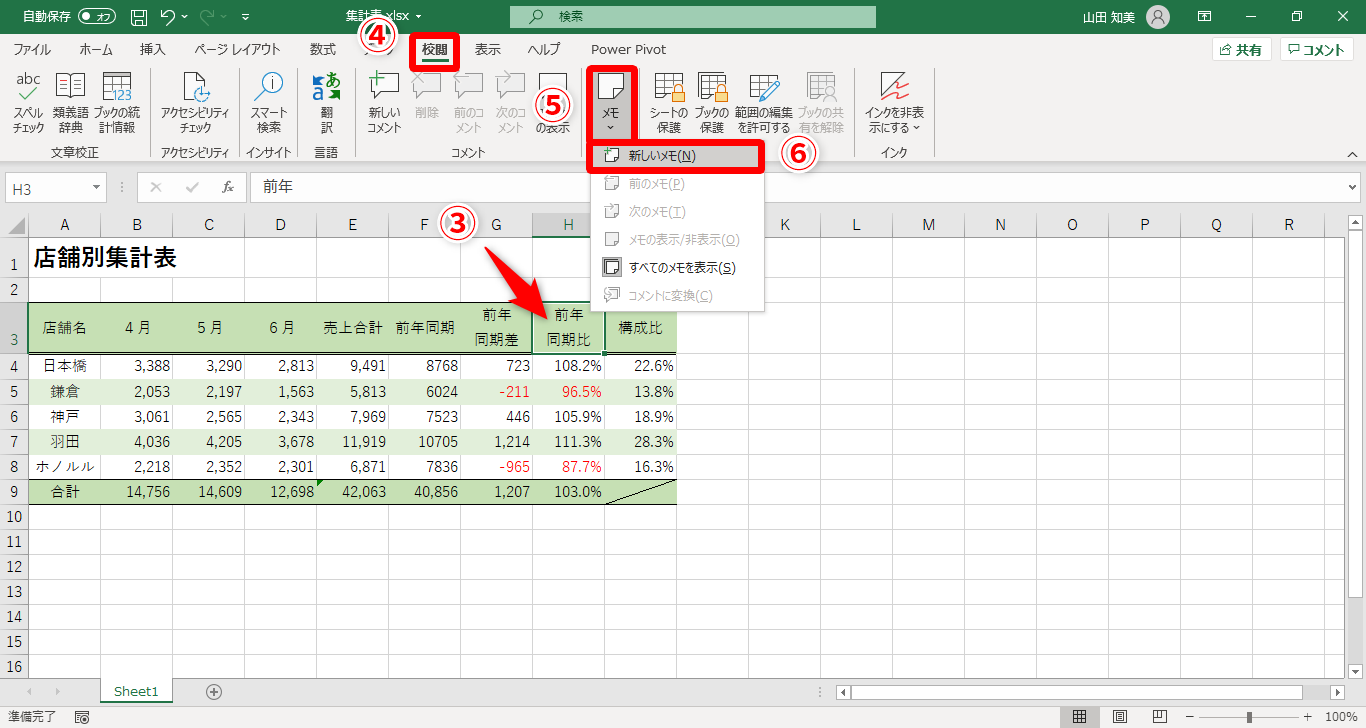Select New Note (新しいメモ) menu item
This screenshot has height=728, width=1366.
[677, 156]
